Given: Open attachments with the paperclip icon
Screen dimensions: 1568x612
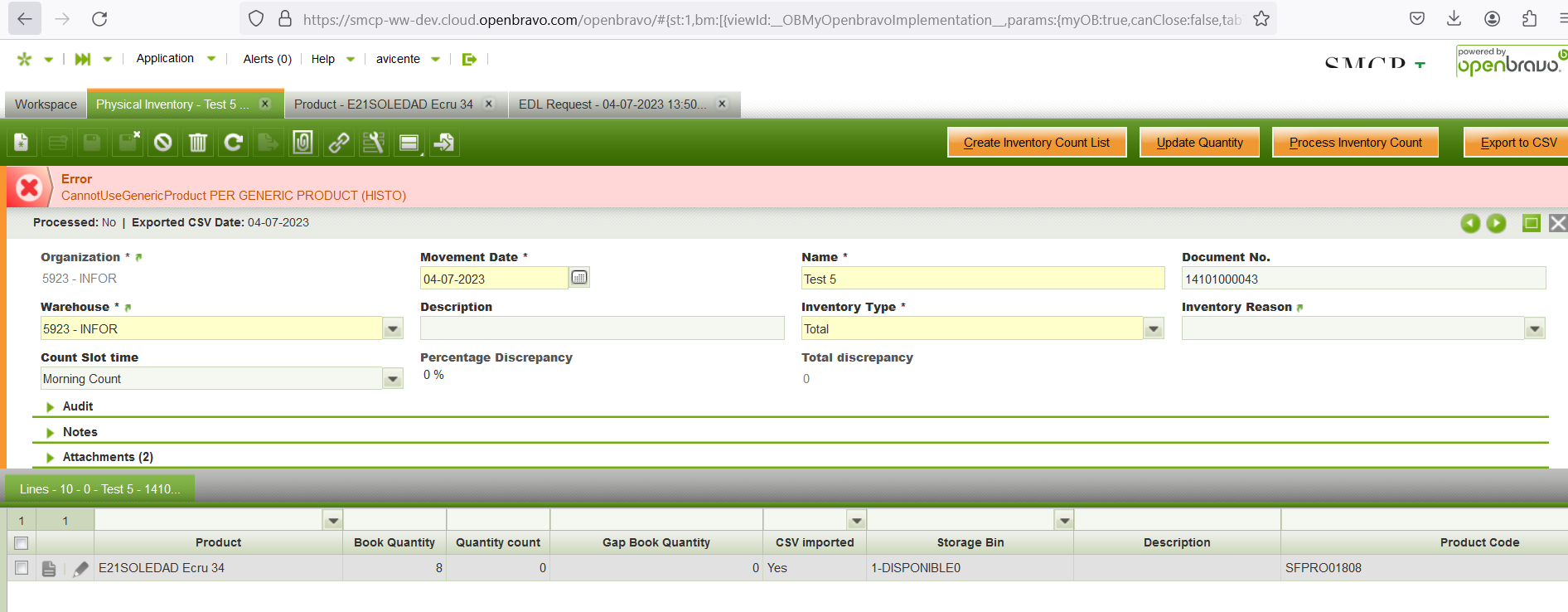Looking at the screenshot, I should (303, 143).
